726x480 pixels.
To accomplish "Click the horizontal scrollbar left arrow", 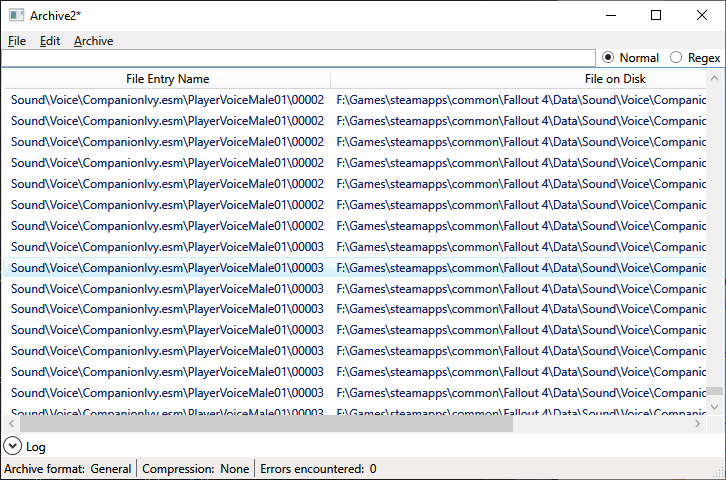I will 12,423.
